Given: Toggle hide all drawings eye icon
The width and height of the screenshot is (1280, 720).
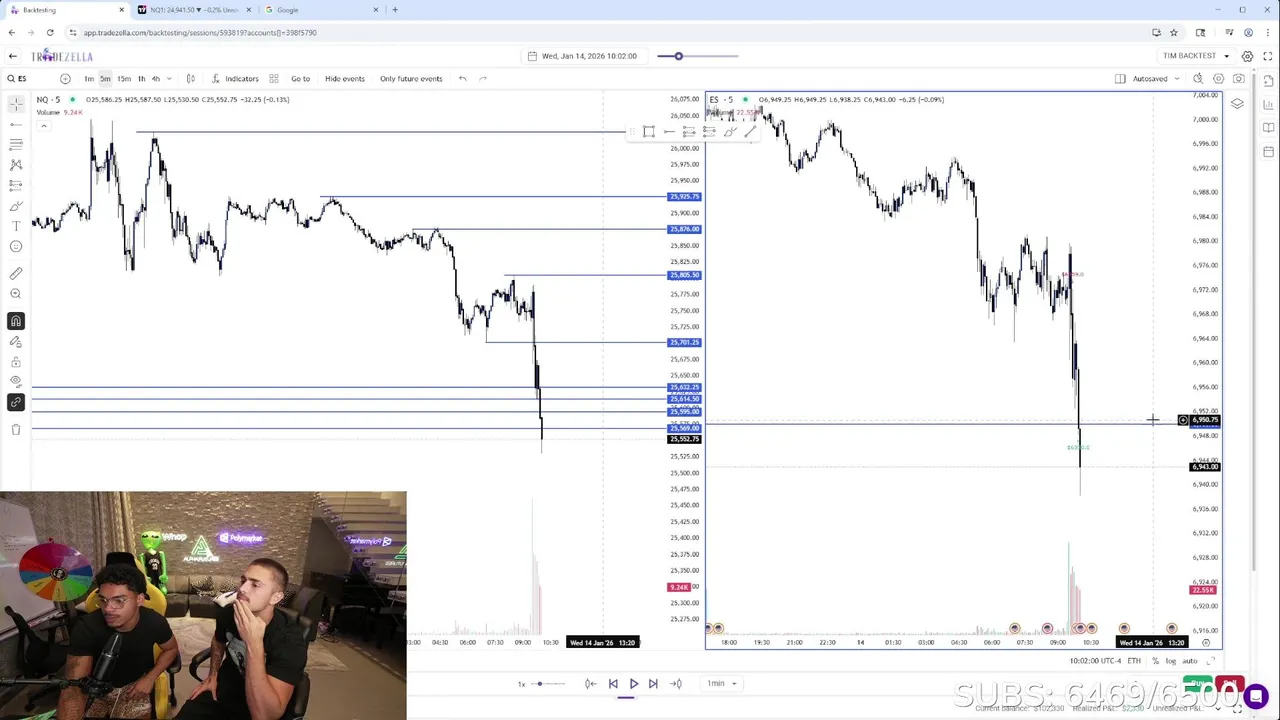Looking at the screenshot, I should point(16,382).
